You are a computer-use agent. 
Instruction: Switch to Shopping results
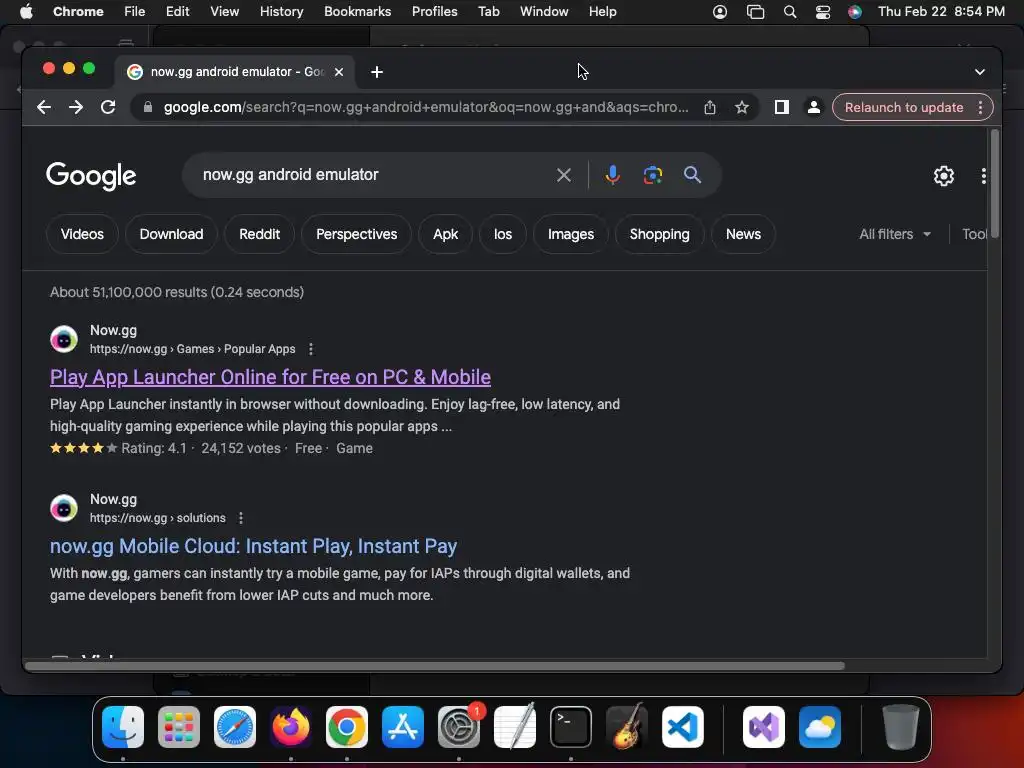[x=660, y=234]
